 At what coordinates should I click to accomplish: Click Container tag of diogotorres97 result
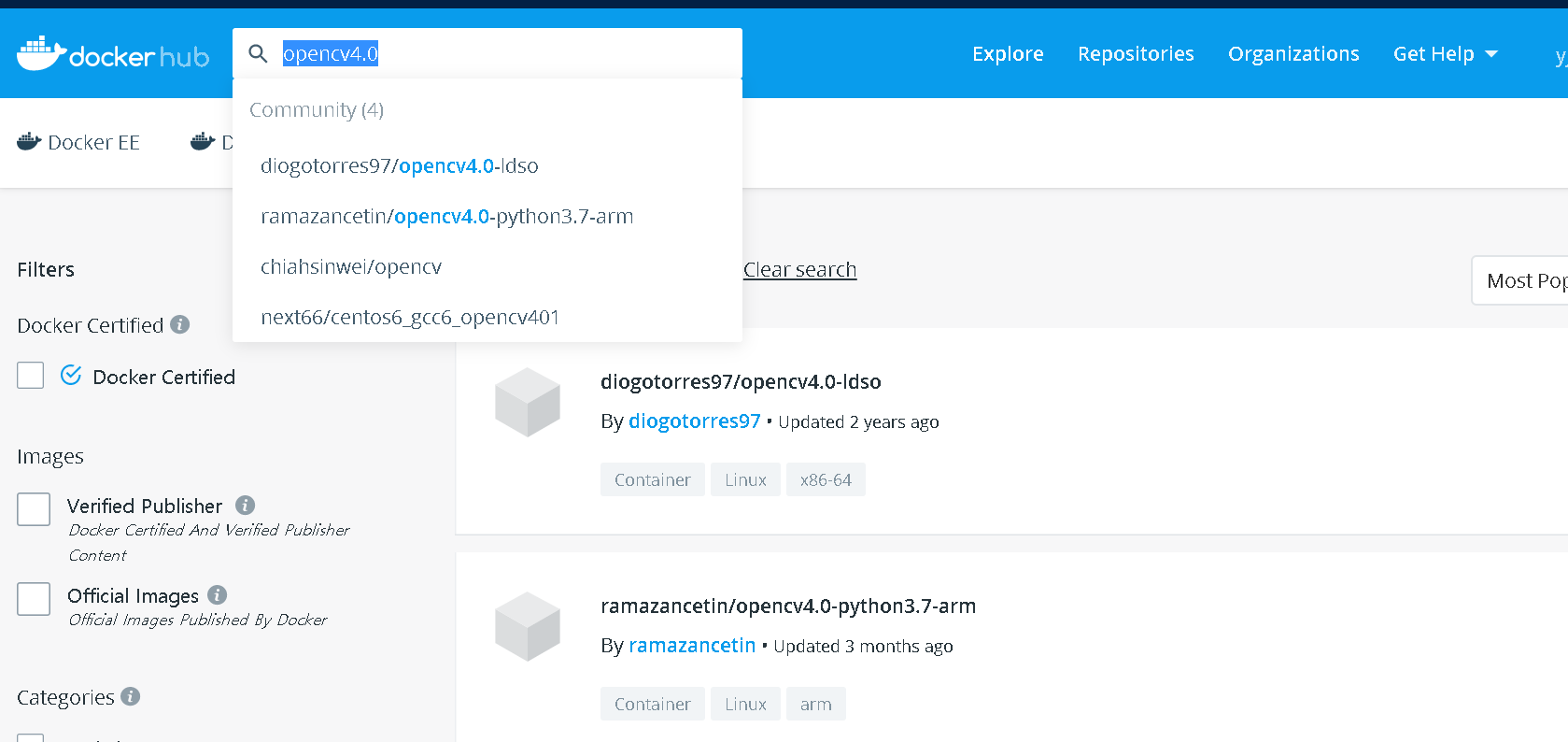coord(653,479)
